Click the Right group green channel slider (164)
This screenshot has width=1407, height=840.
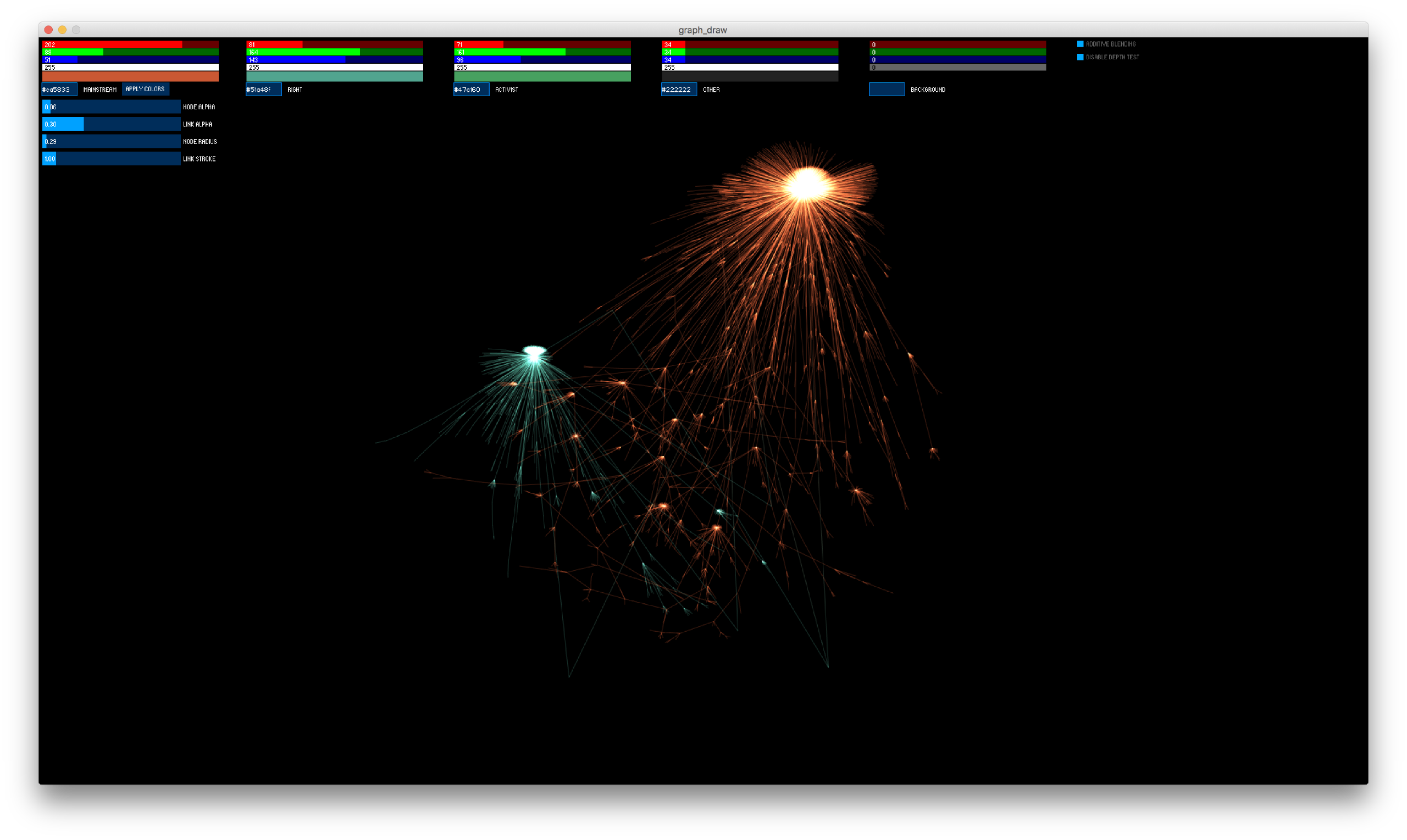click(x=334, y=52)
